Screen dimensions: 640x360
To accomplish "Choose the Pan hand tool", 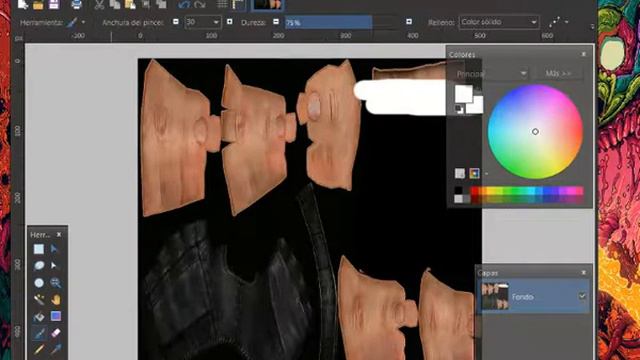I will point(56,300).
